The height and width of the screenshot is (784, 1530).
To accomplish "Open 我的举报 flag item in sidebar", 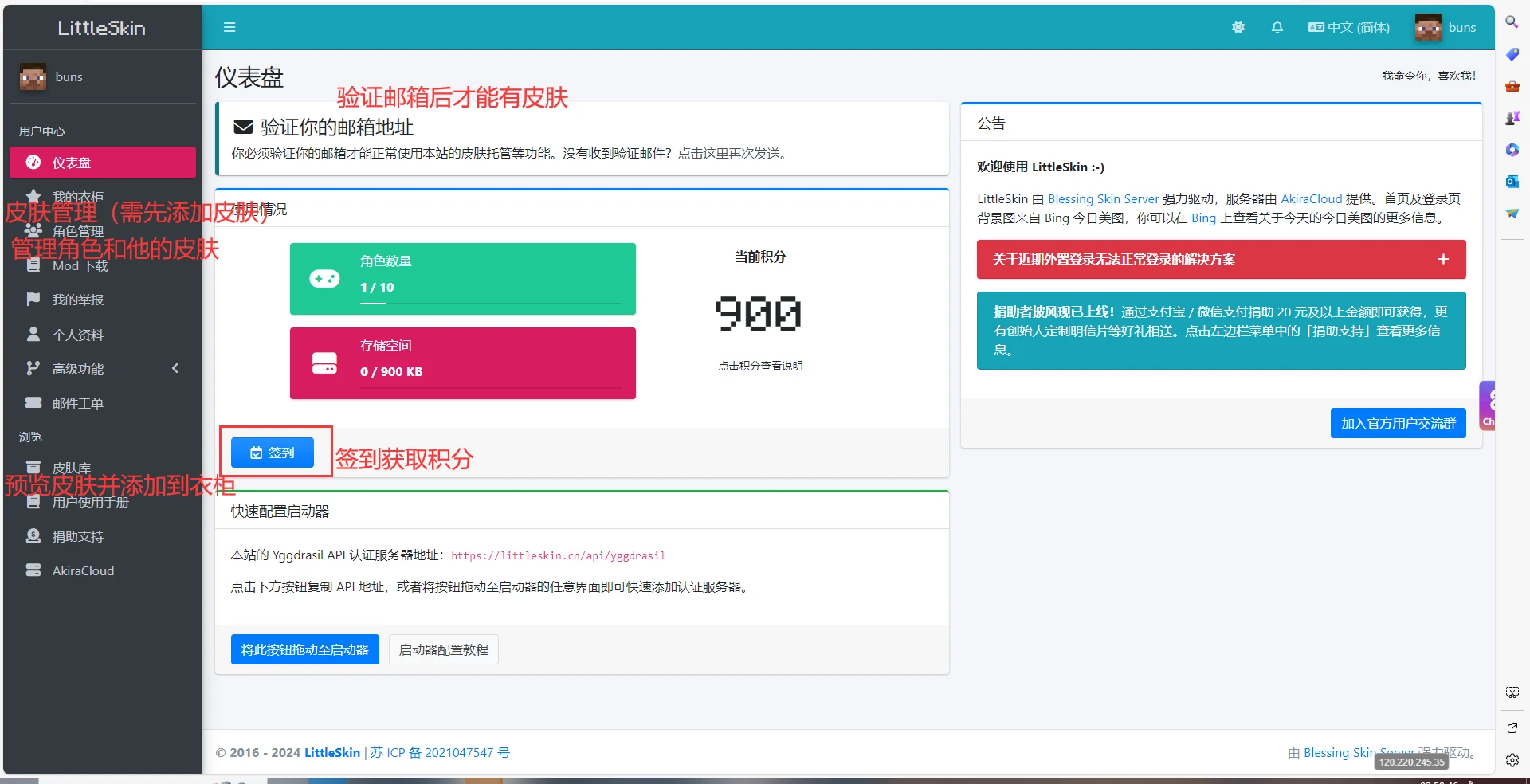I will (x=78, y=300).
